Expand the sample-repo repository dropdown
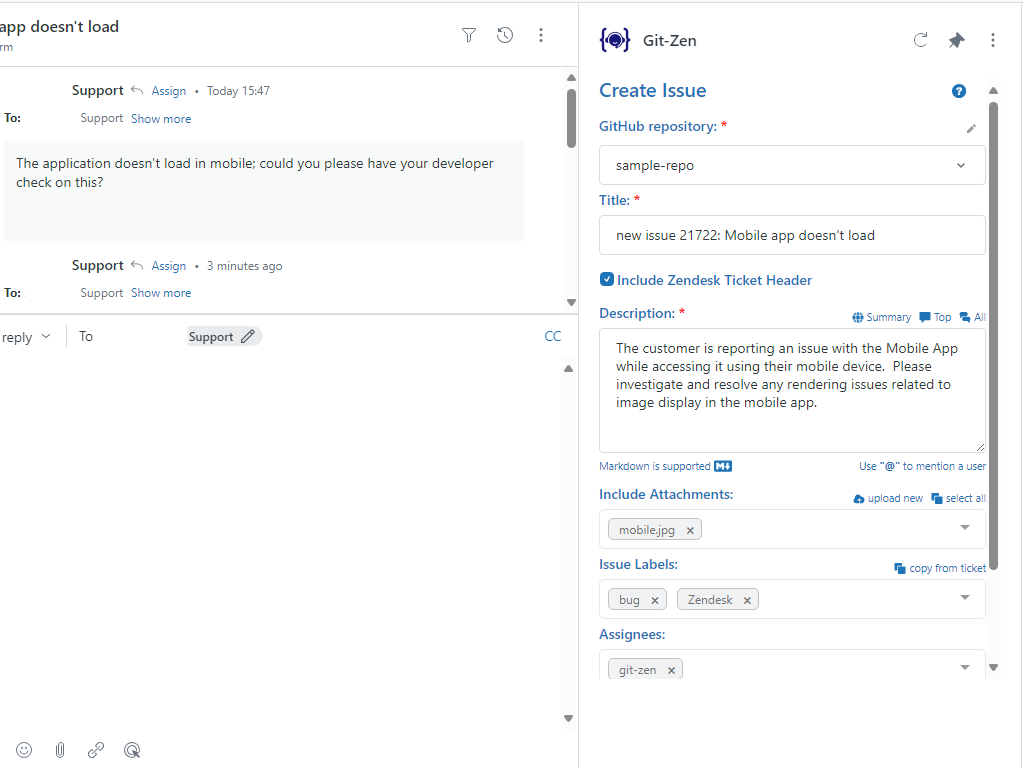The width and height of the screenshot is (1024, 768). pyautogui.click(x=961, y=165)
